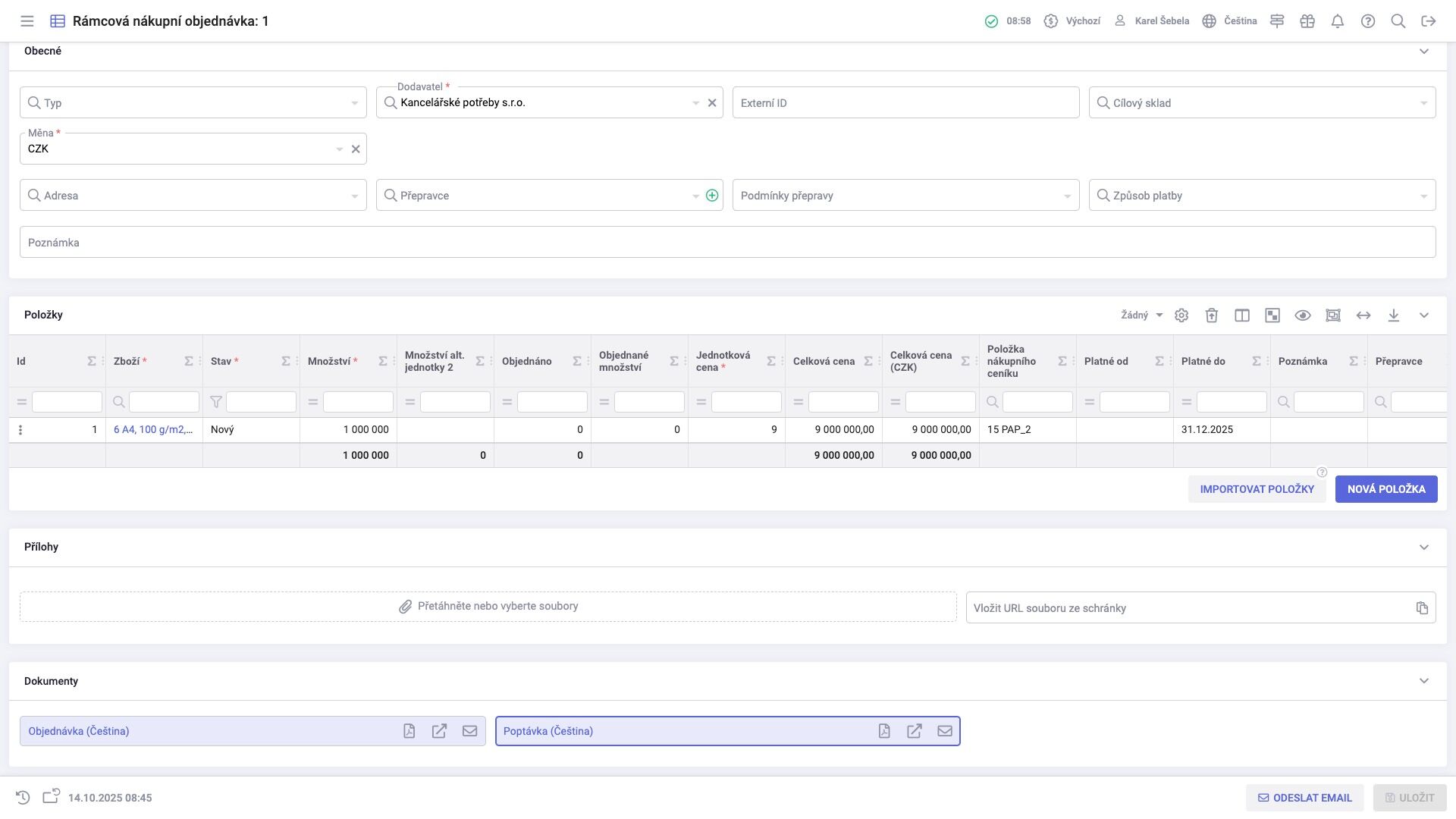This screenshot has width=1456, height=819.
Task: Open PDF of Objednávka (Čeština) document
Action: point(409,731)
